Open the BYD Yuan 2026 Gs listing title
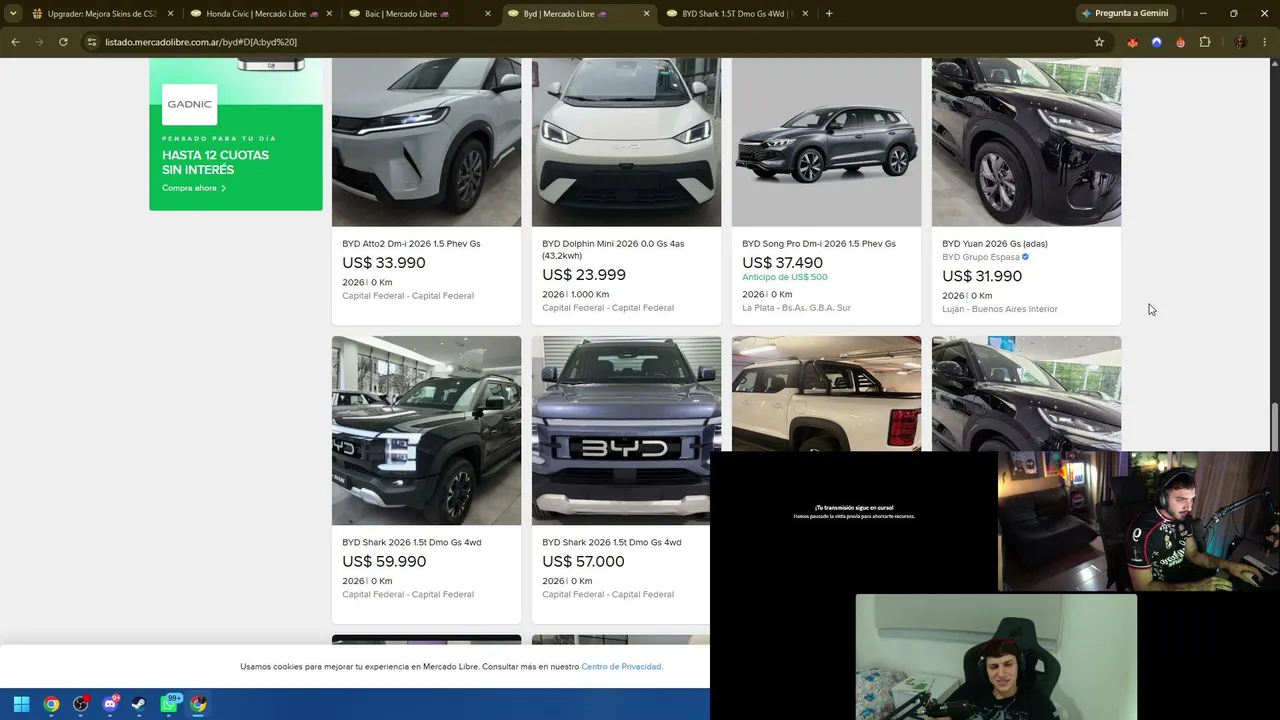 995,244
